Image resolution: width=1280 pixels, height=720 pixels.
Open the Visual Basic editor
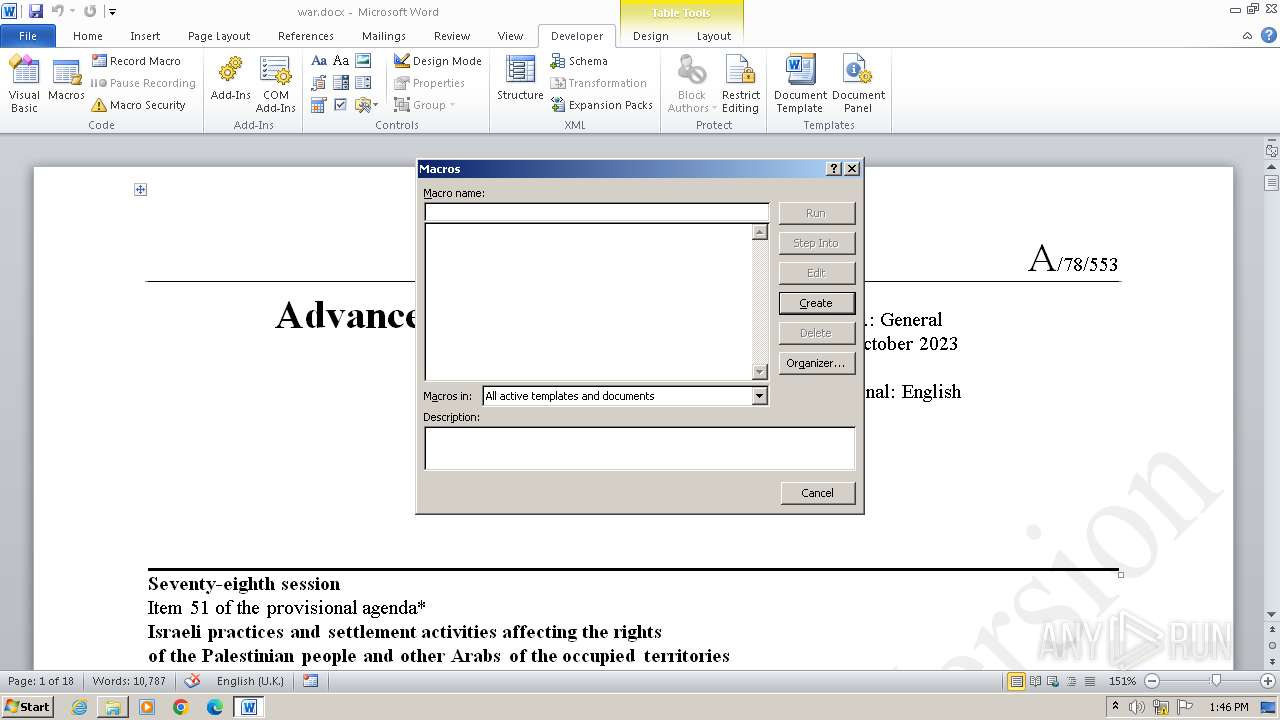(x=24, y=84)
